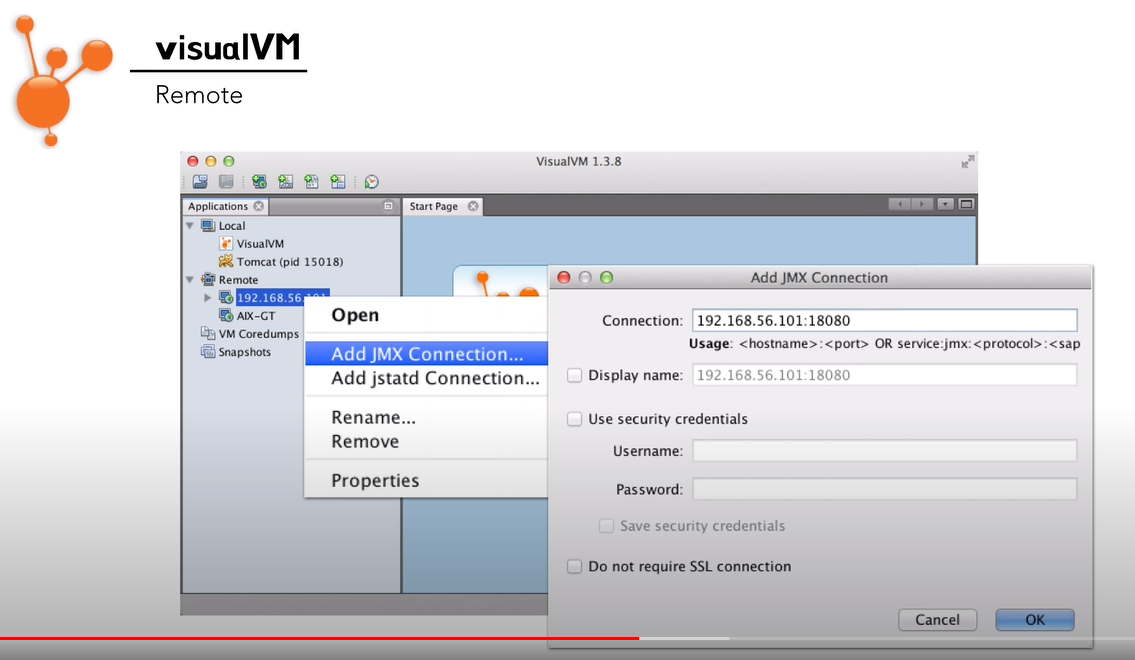Select the Snapshots tree item label
Screen dimensions: 1135x660
click(x=245, y=352)
